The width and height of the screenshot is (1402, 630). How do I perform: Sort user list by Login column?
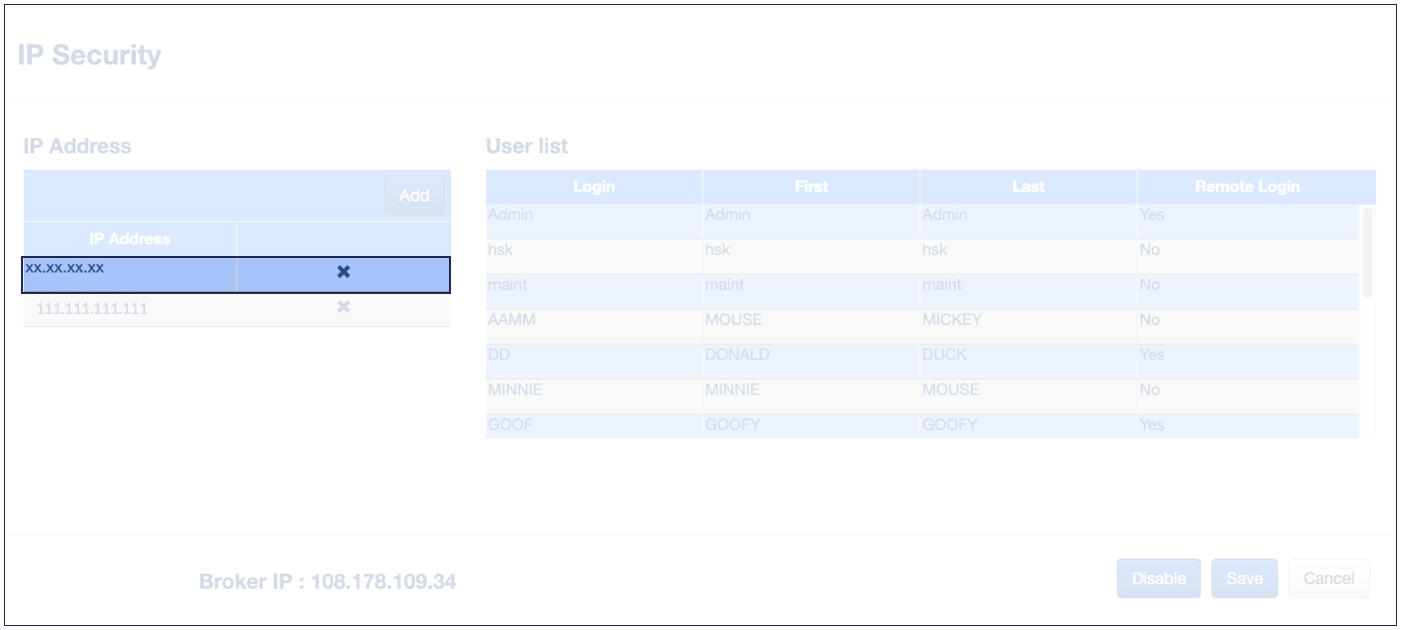click(594, 187)
